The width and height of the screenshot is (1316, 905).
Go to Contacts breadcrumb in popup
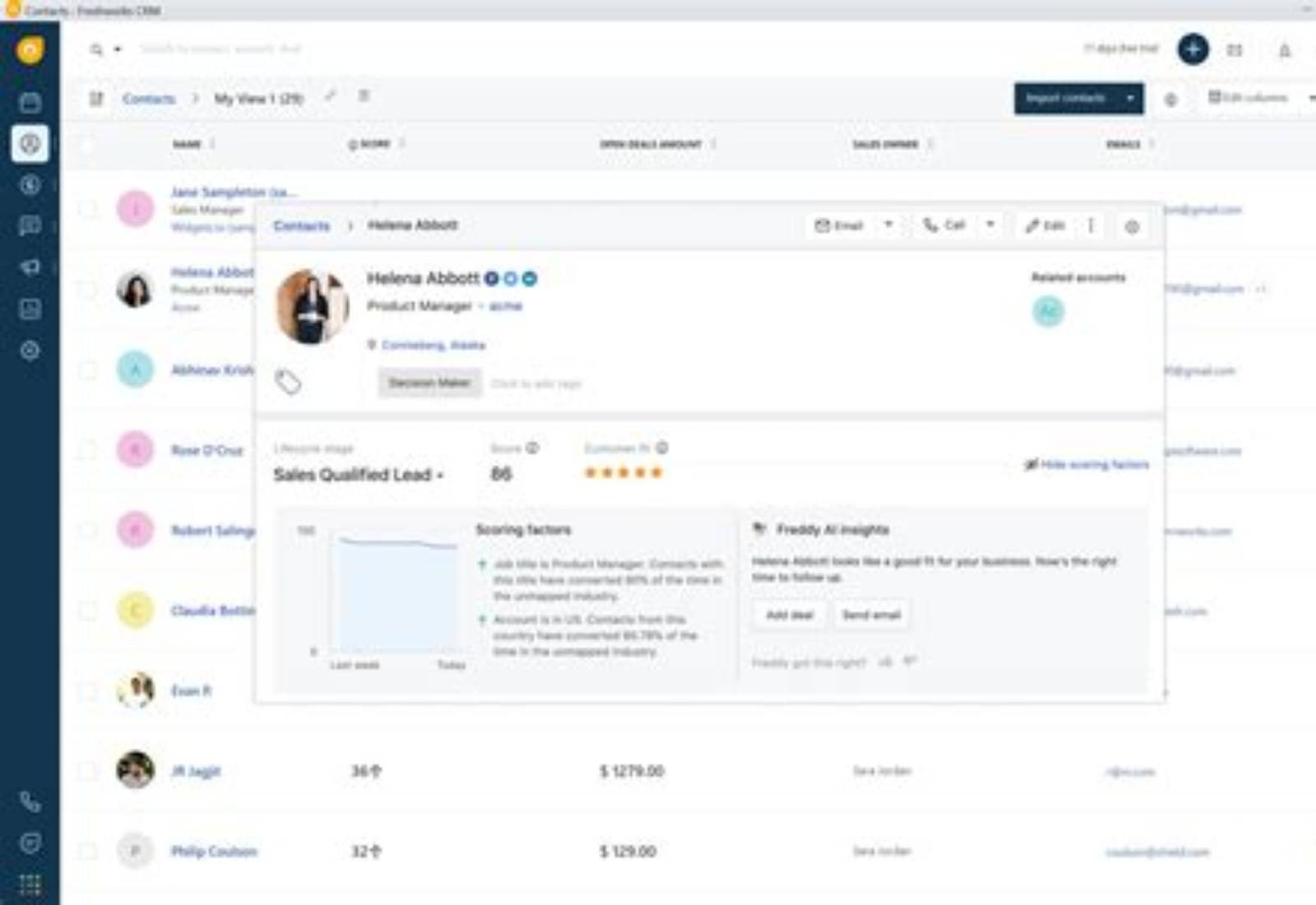coord(301,225)
